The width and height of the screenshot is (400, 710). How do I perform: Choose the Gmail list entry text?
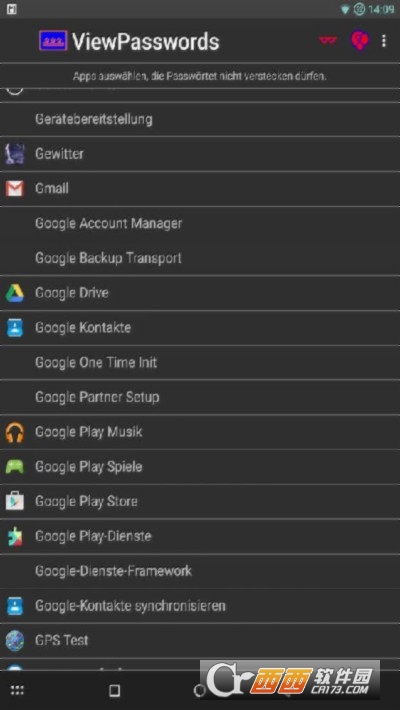click(52, 188)
